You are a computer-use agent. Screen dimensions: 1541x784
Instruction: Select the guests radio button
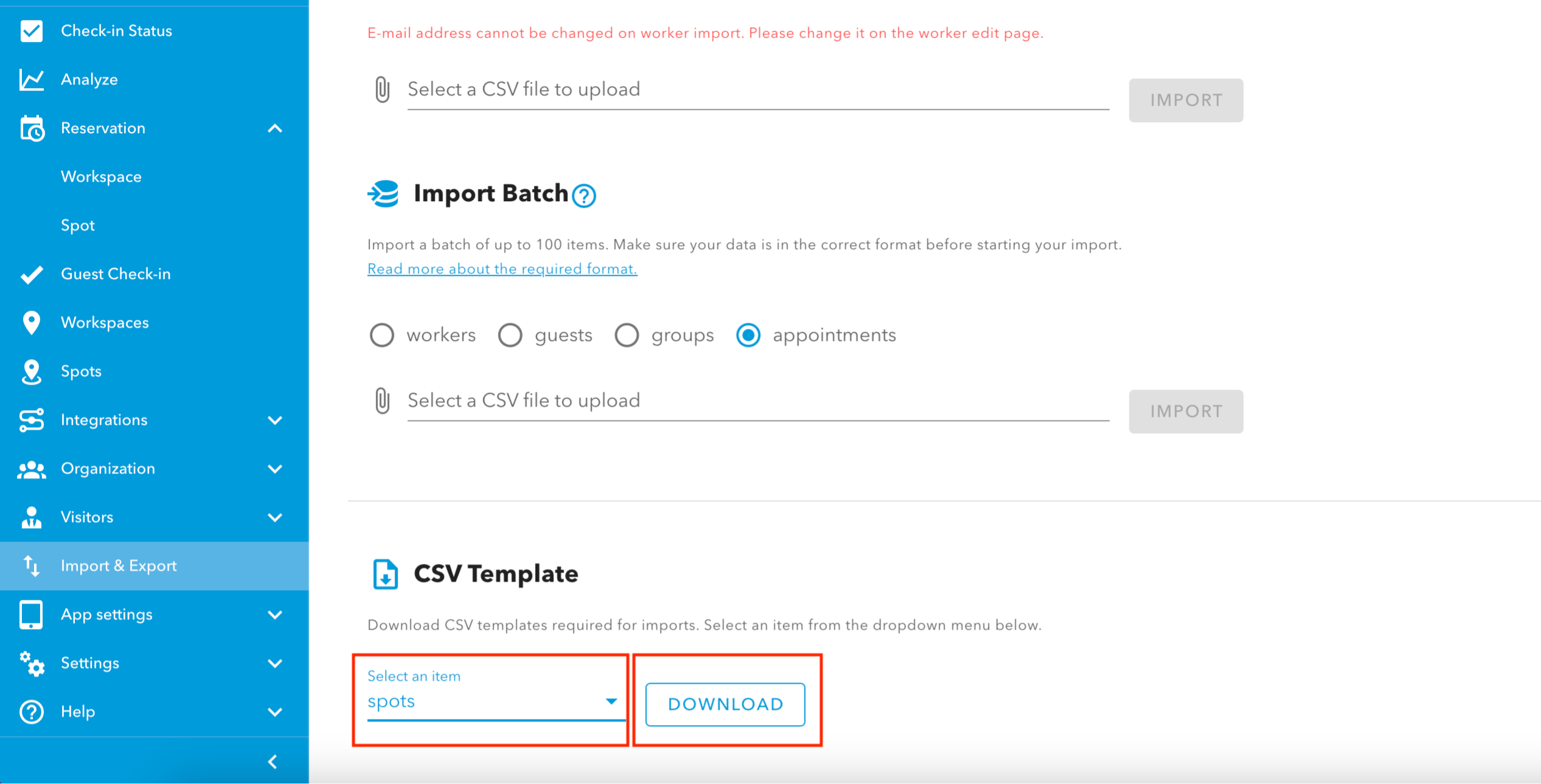click(510, 335)
